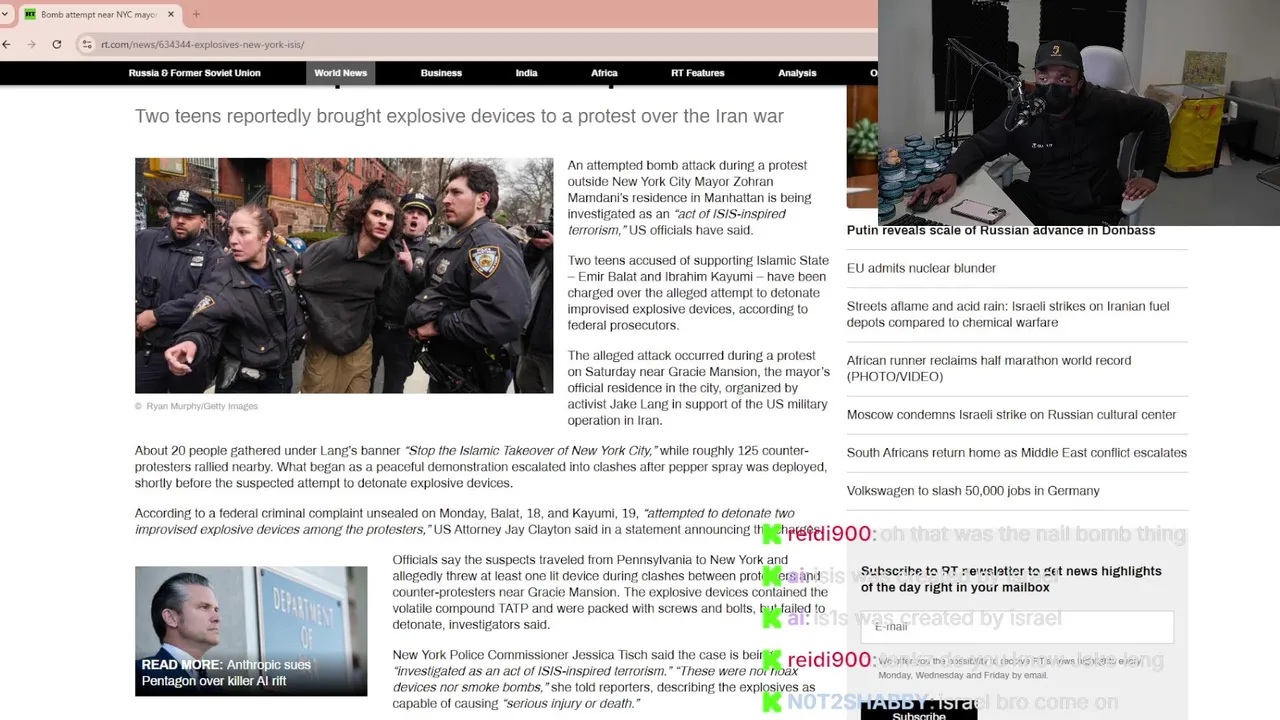Image resolution: width=1280 pixels, height=720 pixels.
Task: Open 'Streets aflame and acid rain' story
Action: [1007, 314]
